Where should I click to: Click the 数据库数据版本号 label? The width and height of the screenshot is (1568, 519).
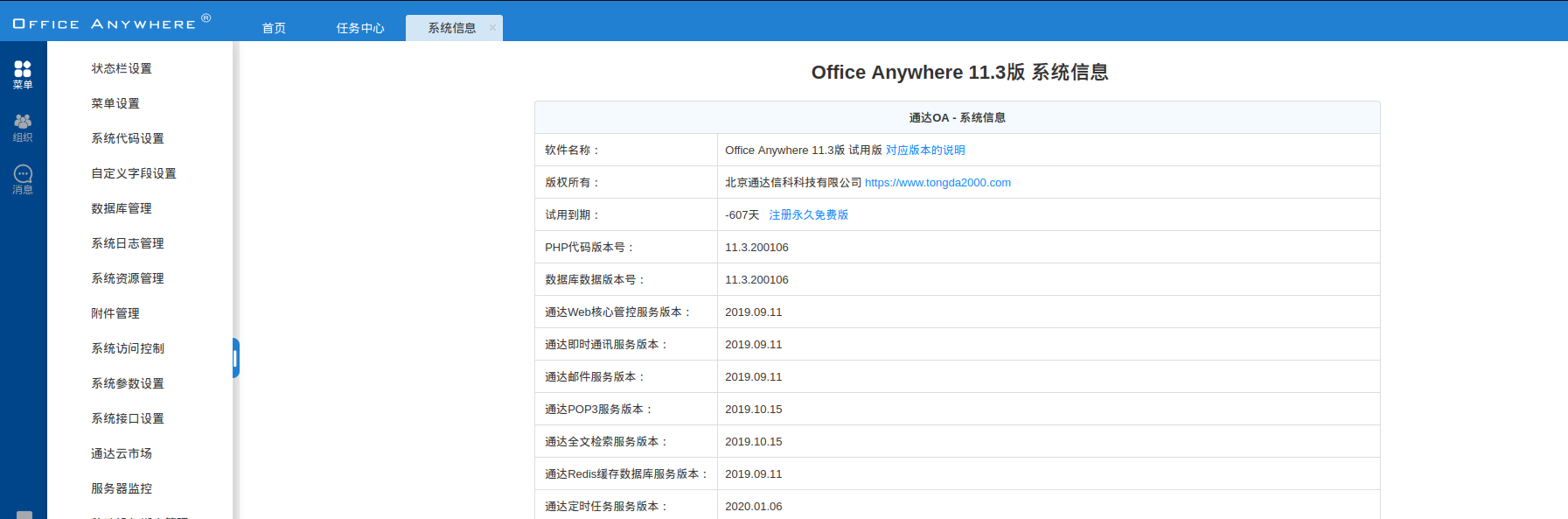click(596, 279)
